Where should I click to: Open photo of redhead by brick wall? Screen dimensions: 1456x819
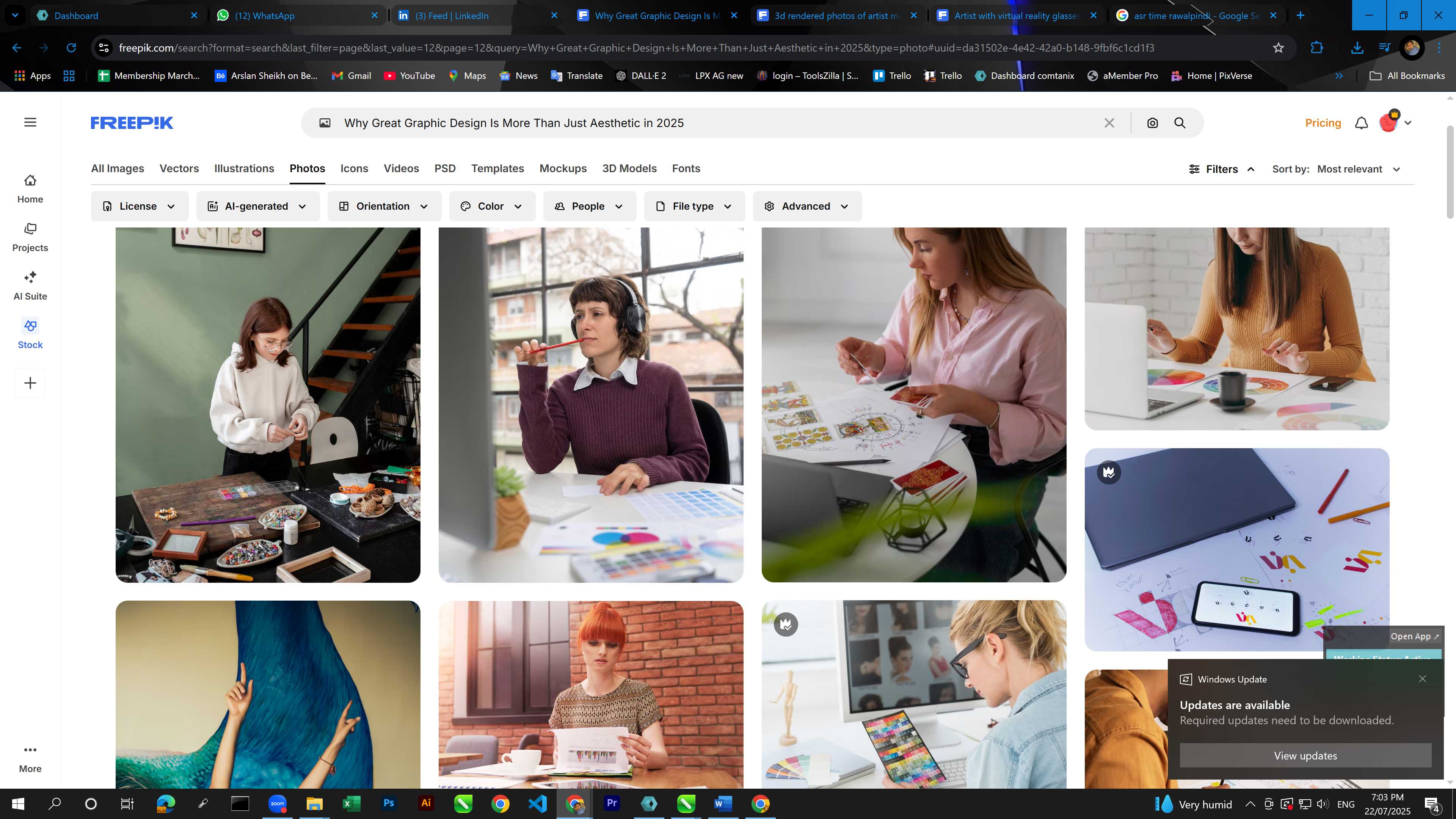coord(591,694)
